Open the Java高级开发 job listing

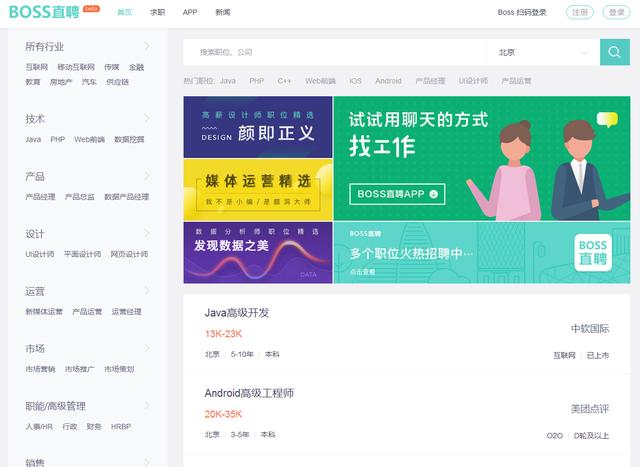(237, 313)
